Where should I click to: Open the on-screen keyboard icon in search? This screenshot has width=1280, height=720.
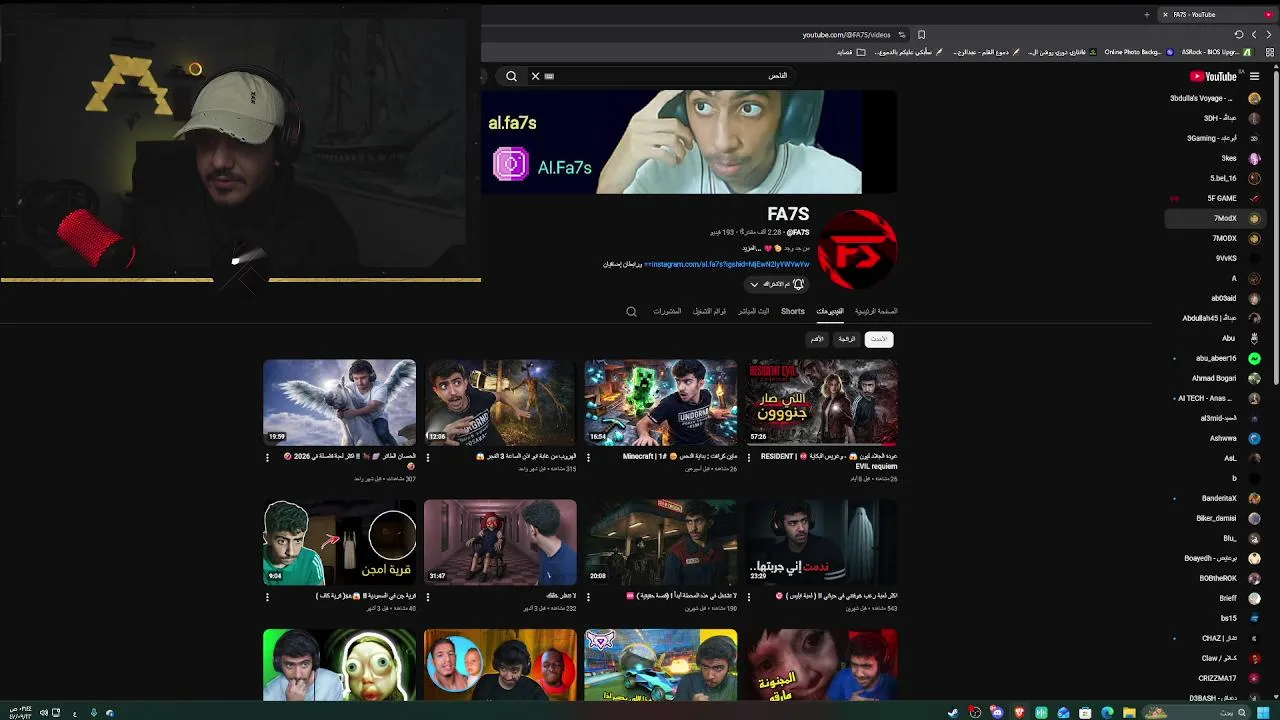pyautogui.click(x=549, y=76)
